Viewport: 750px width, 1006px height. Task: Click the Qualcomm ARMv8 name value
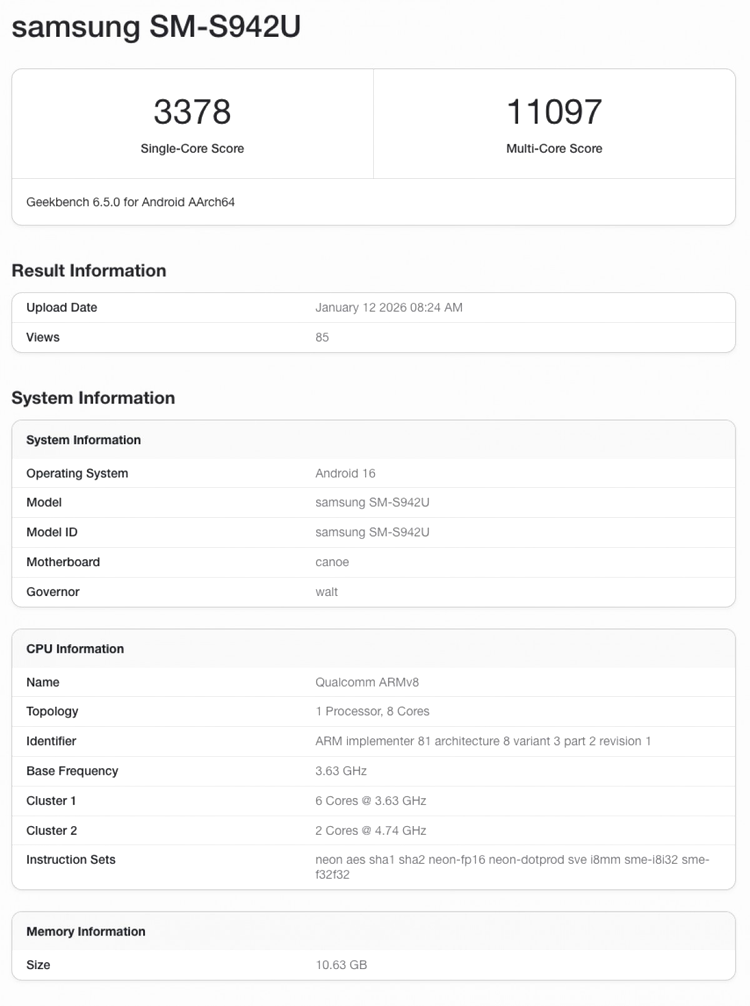coord(367,683)
